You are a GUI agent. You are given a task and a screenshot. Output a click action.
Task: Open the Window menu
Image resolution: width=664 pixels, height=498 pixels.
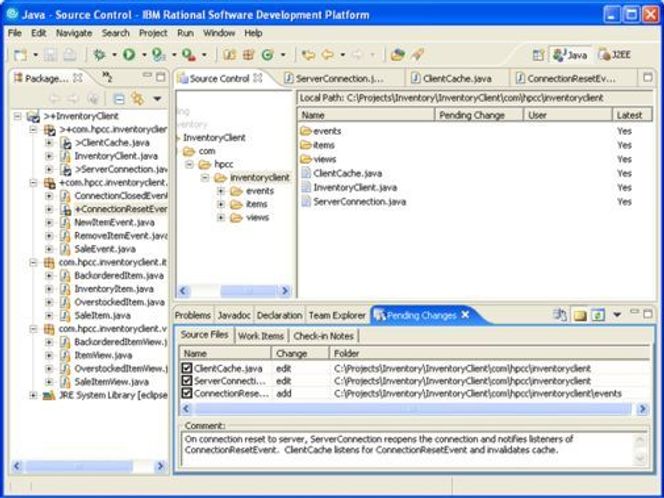[219, 33]
